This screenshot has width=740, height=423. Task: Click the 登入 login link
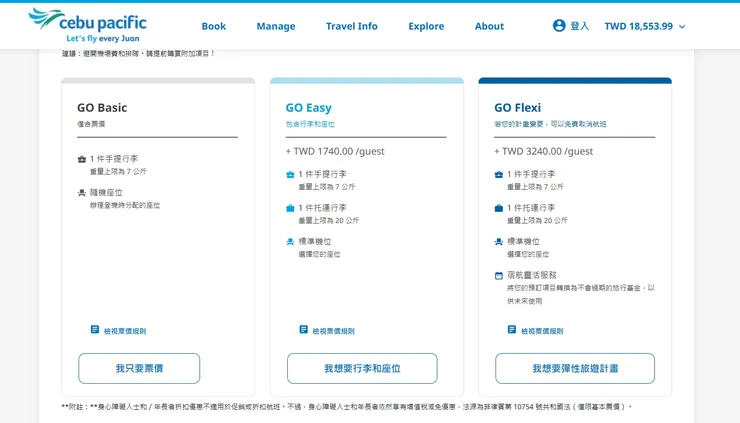point(580,26)
